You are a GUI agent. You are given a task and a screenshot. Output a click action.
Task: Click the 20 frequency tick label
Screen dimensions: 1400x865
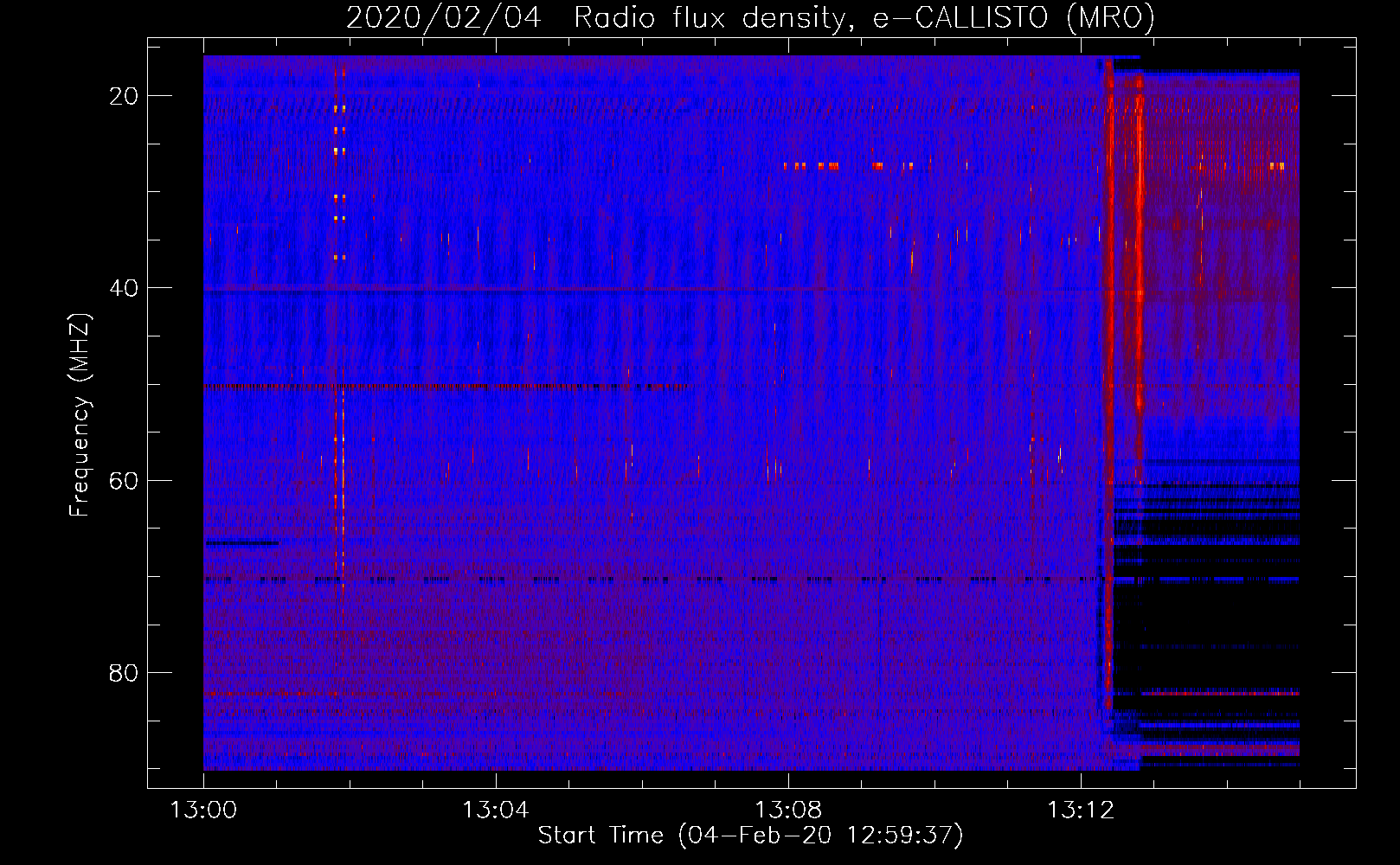[124, 96]
